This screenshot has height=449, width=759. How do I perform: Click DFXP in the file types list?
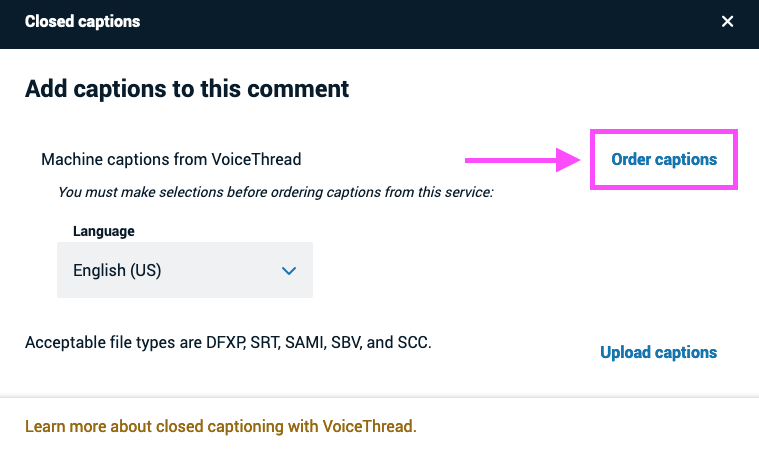coord(225,343)
